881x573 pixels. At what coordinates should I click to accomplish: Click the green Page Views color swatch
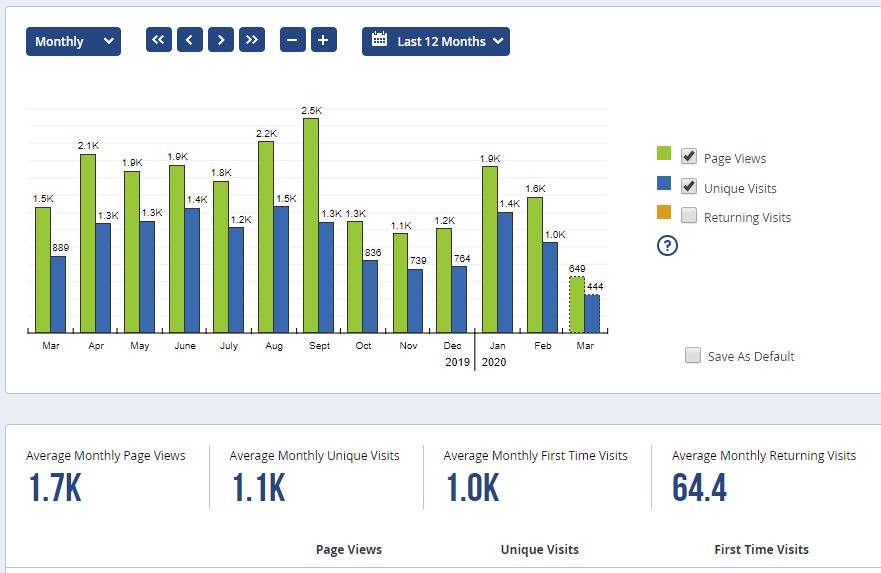coord(664,153)
